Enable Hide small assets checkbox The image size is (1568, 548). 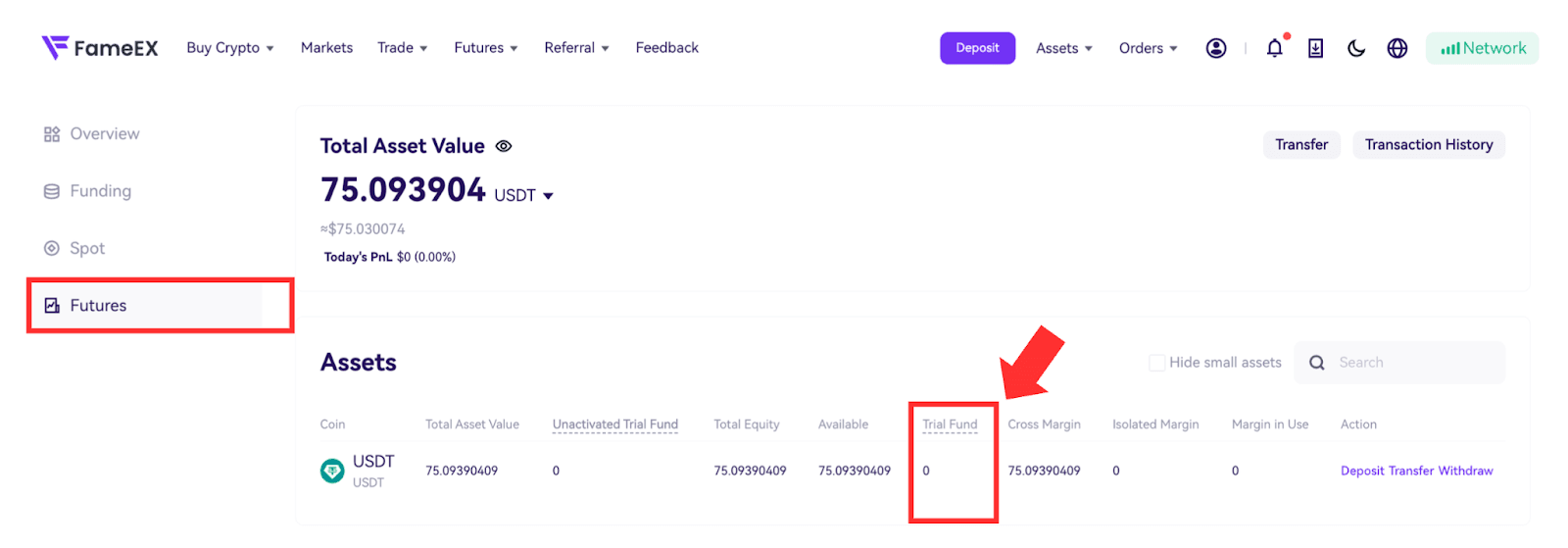tap(1156, 363)
